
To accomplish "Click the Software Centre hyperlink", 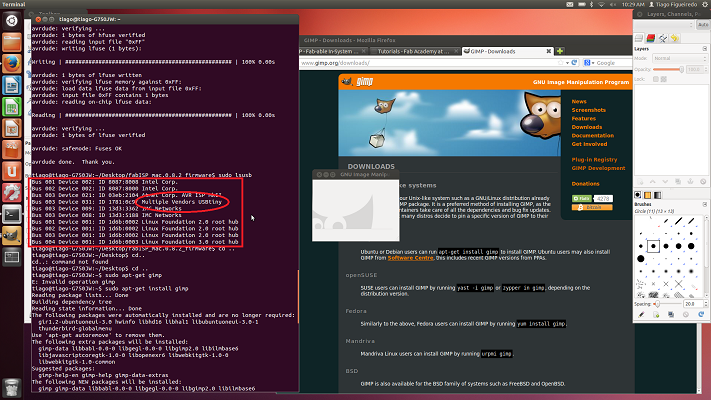I will (x=410, y=258).
